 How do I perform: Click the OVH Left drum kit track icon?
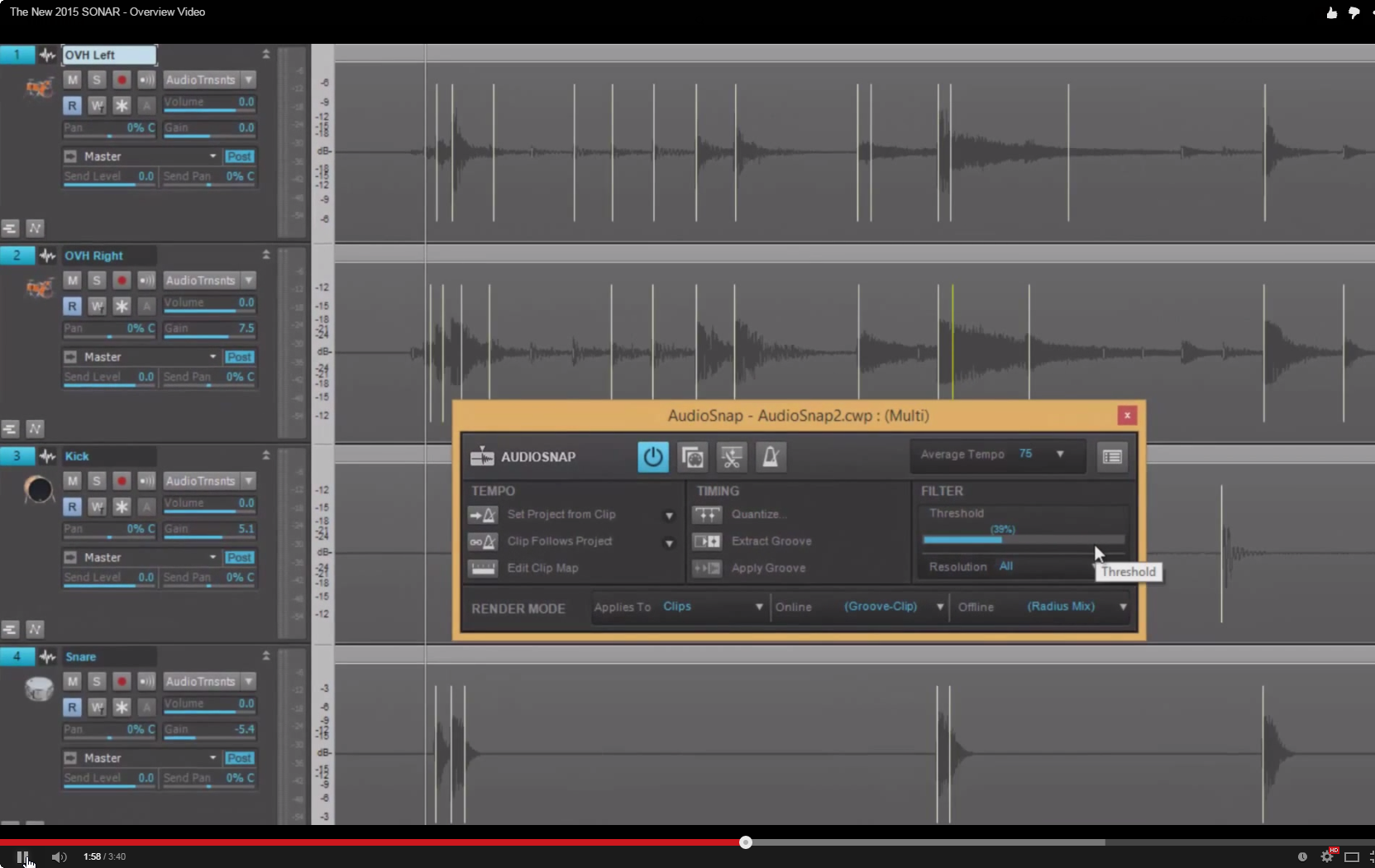pyautogui.click(x=39, y=86)
